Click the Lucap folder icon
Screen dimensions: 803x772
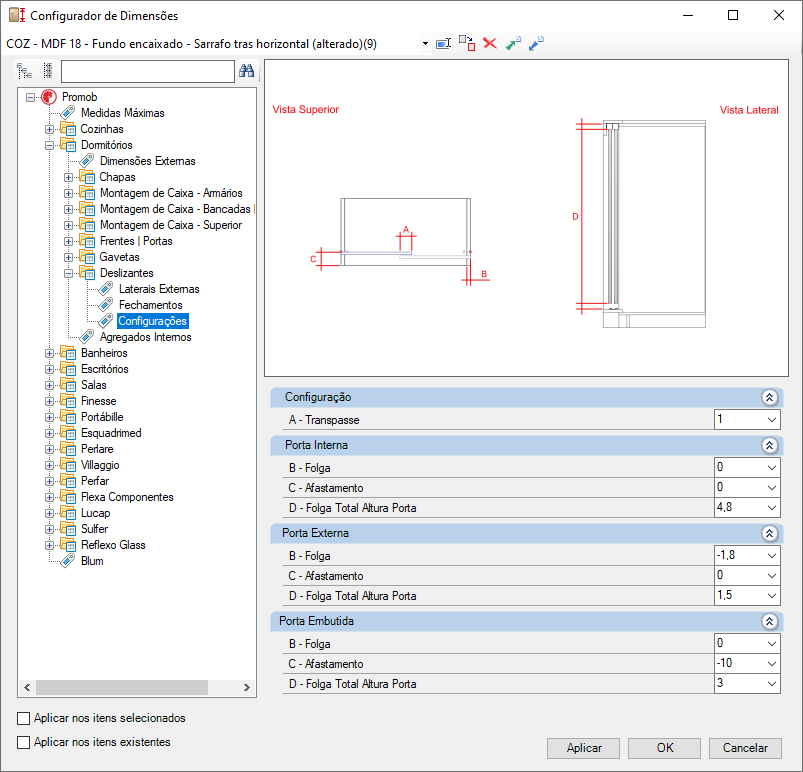coord(68,513)
